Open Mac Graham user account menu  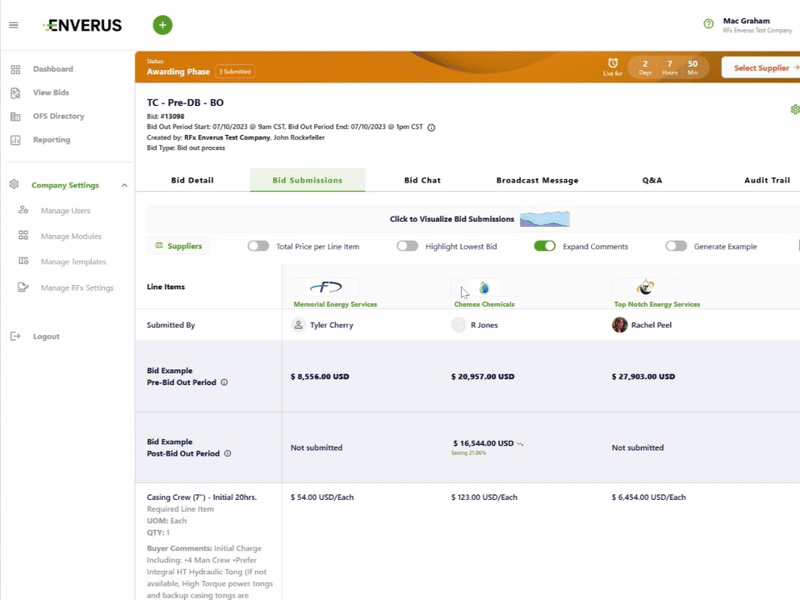pyautogui.click(x=757, y=24)
